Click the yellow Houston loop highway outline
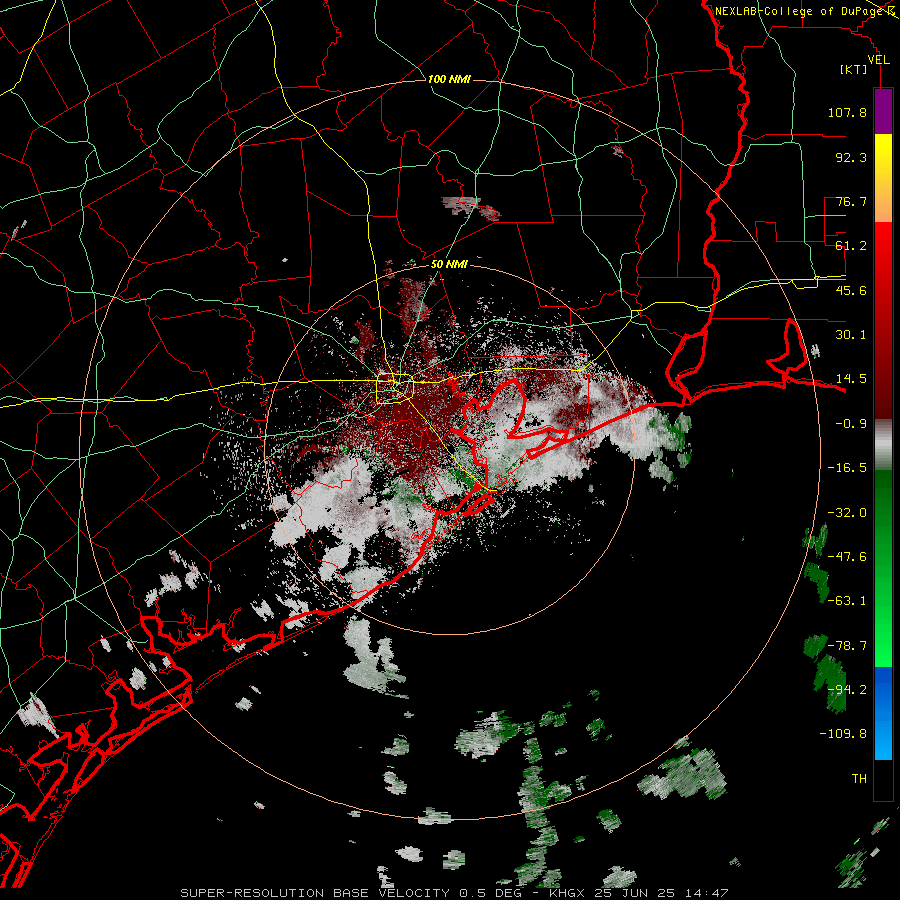The width and height of the screenshot is (900, 900). click(x=394, y=389)
